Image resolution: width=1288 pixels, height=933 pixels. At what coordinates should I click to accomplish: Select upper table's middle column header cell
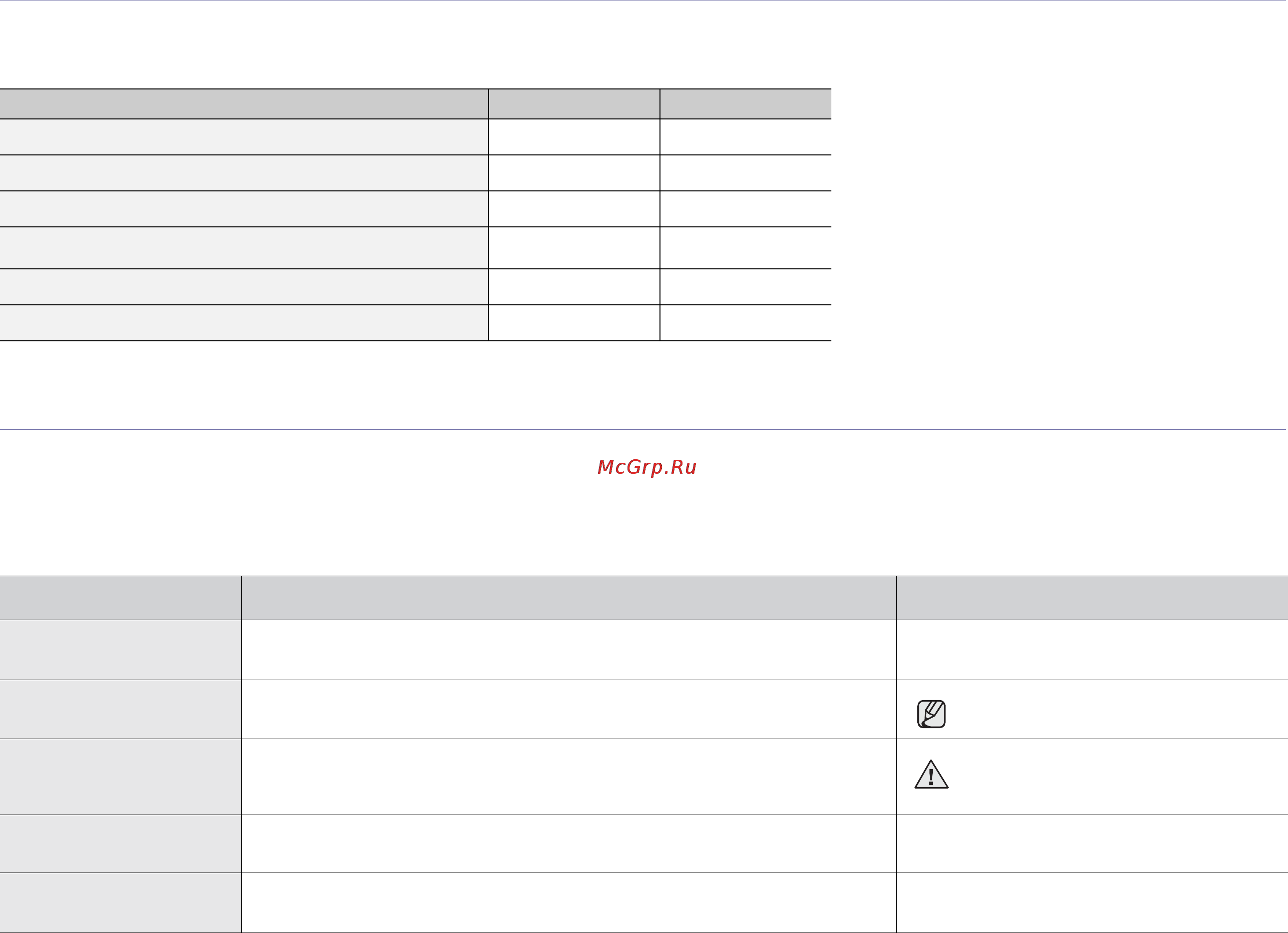point(574,104)
